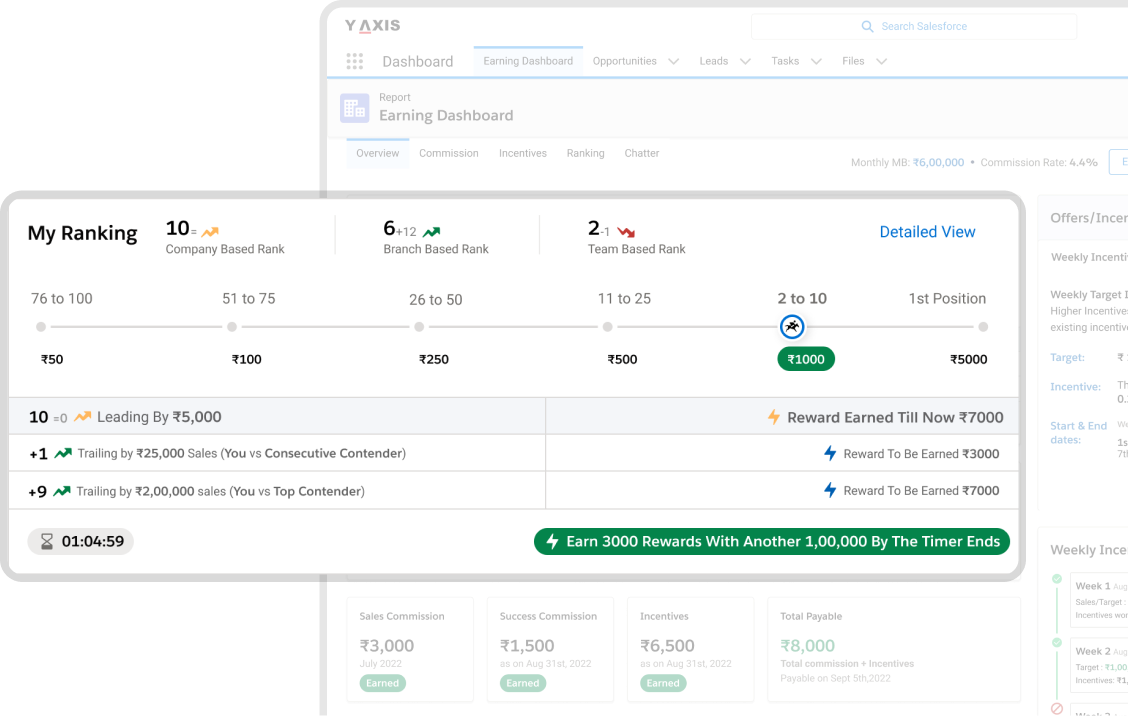Click the green ₹1000 reward badge
Screen dimensions: 1129x716
(806, 359)
